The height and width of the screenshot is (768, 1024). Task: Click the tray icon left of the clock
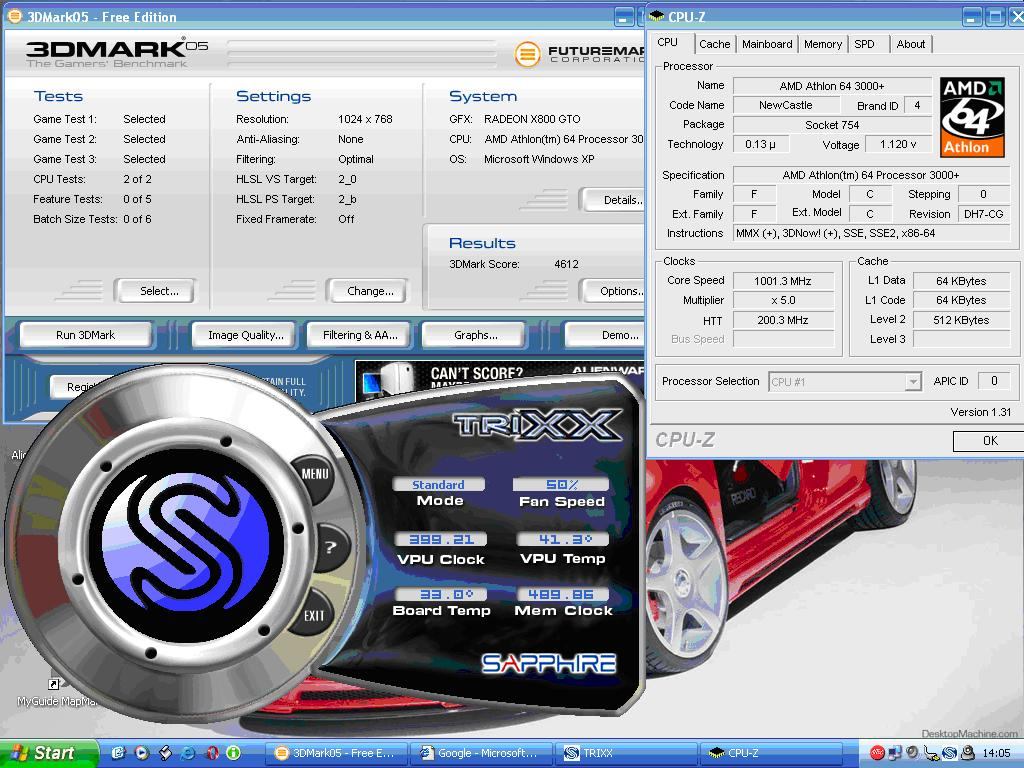pyautogui.click(x=968, y=753)
